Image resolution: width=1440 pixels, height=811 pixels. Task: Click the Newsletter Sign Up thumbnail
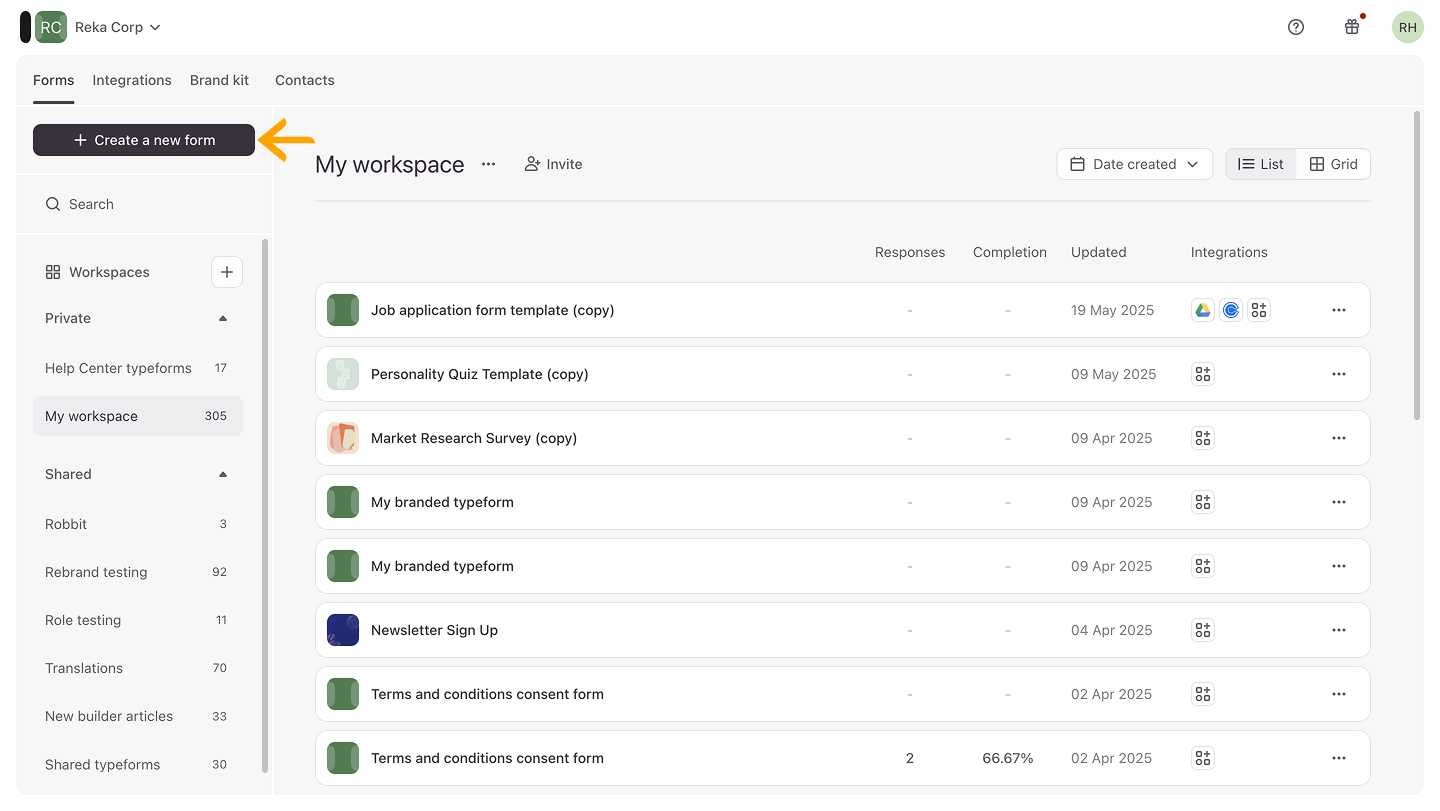(343, 630)
